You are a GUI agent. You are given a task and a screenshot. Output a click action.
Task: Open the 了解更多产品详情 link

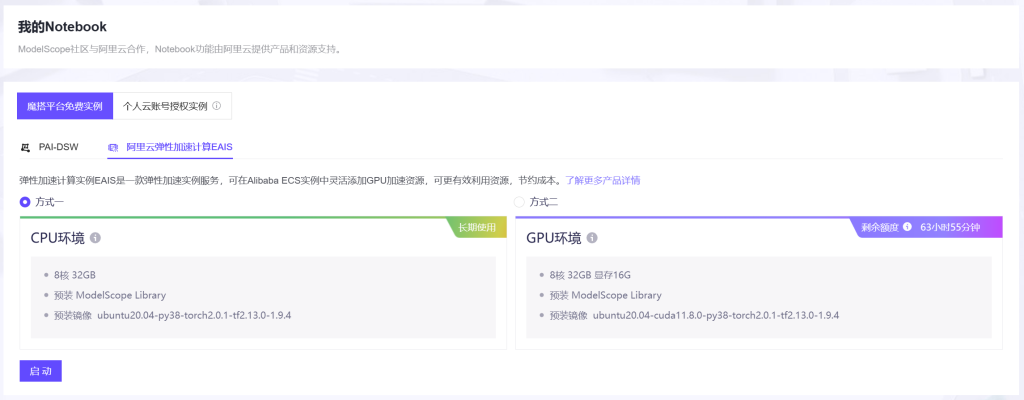(x=603, y=180)
